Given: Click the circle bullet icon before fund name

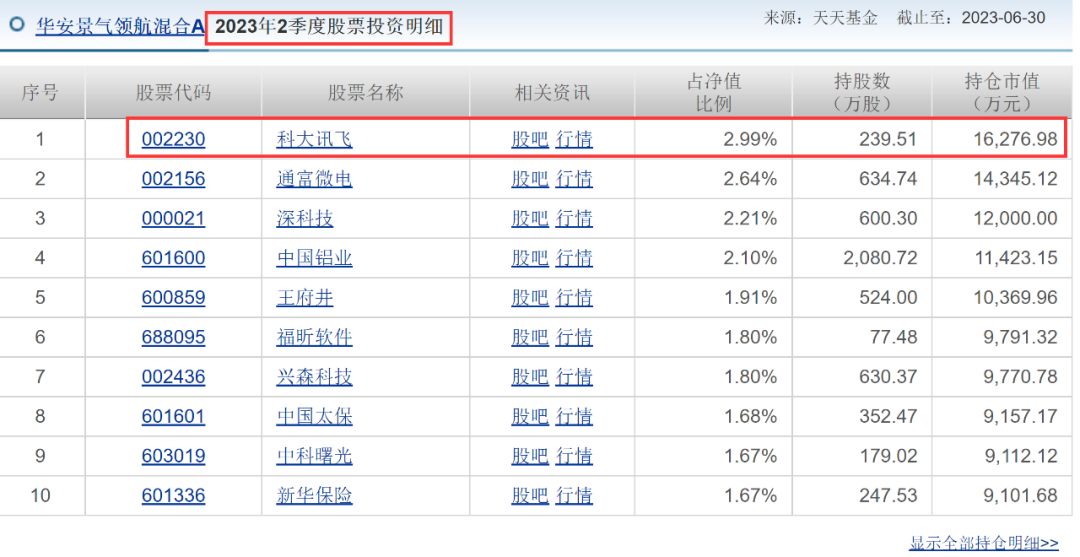Looking at the screenshot, I should [x=17, y=25].
